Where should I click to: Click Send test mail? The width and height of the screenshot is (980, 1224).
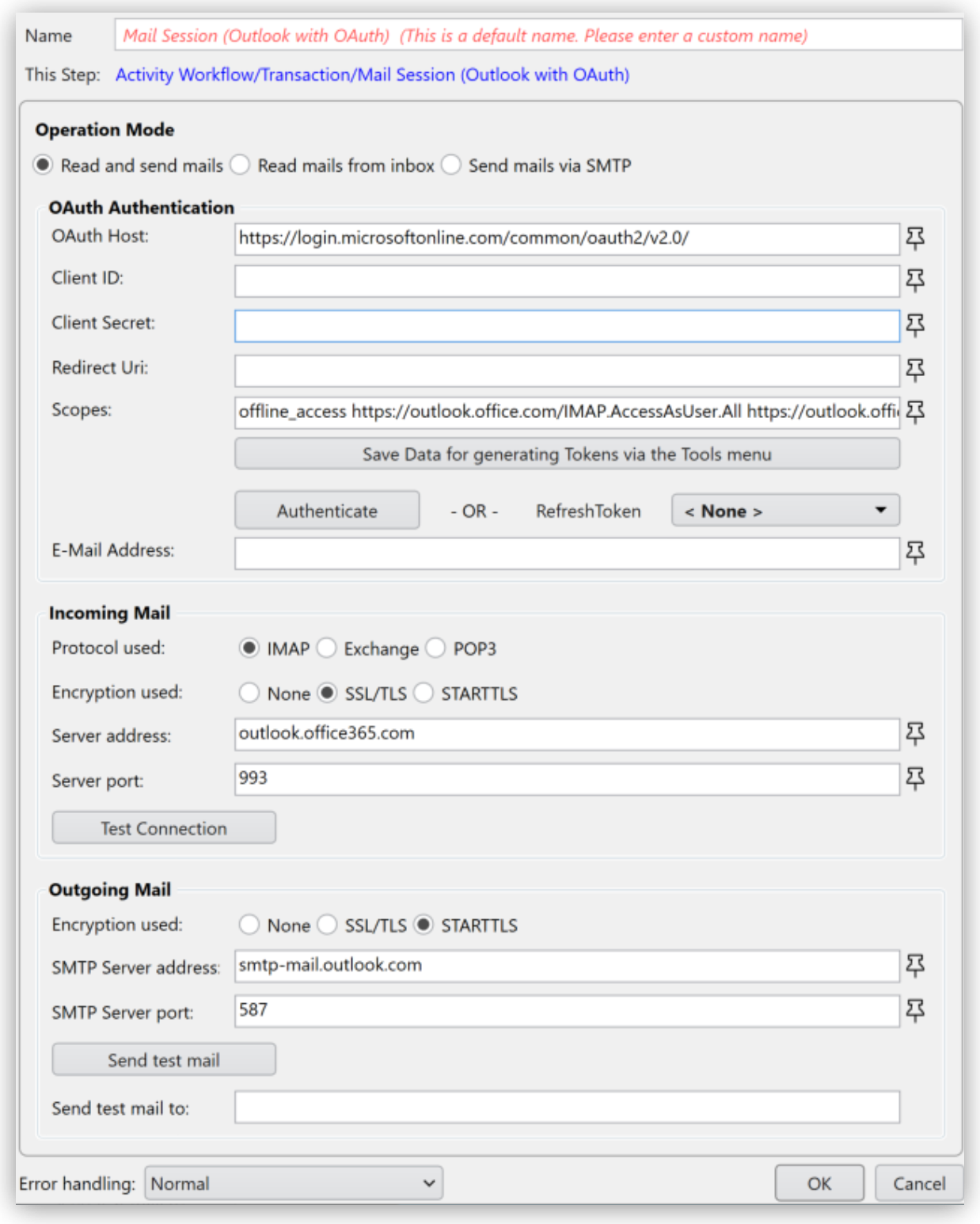pyautogui.click(x=163, y=1059)
